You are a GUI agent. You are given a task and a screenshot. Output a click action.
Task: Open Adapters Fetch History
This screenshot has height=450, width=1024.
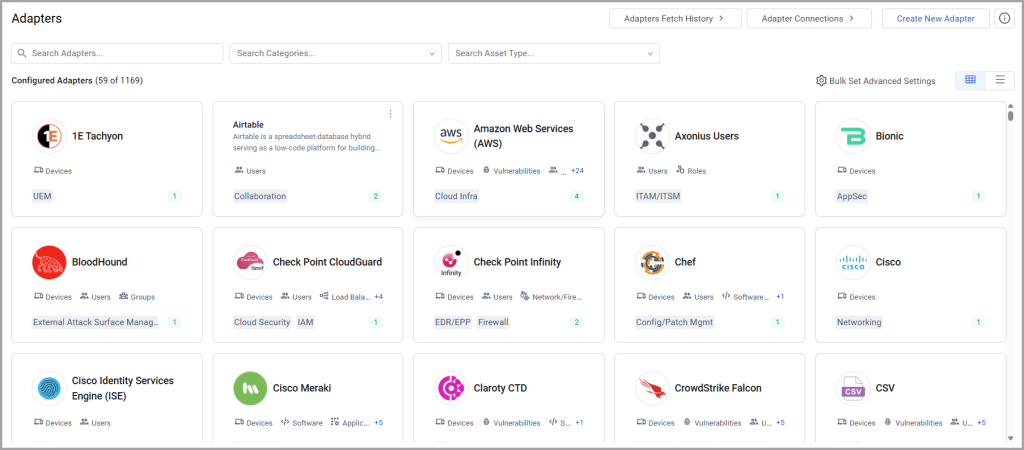click(x=675, y=19)
